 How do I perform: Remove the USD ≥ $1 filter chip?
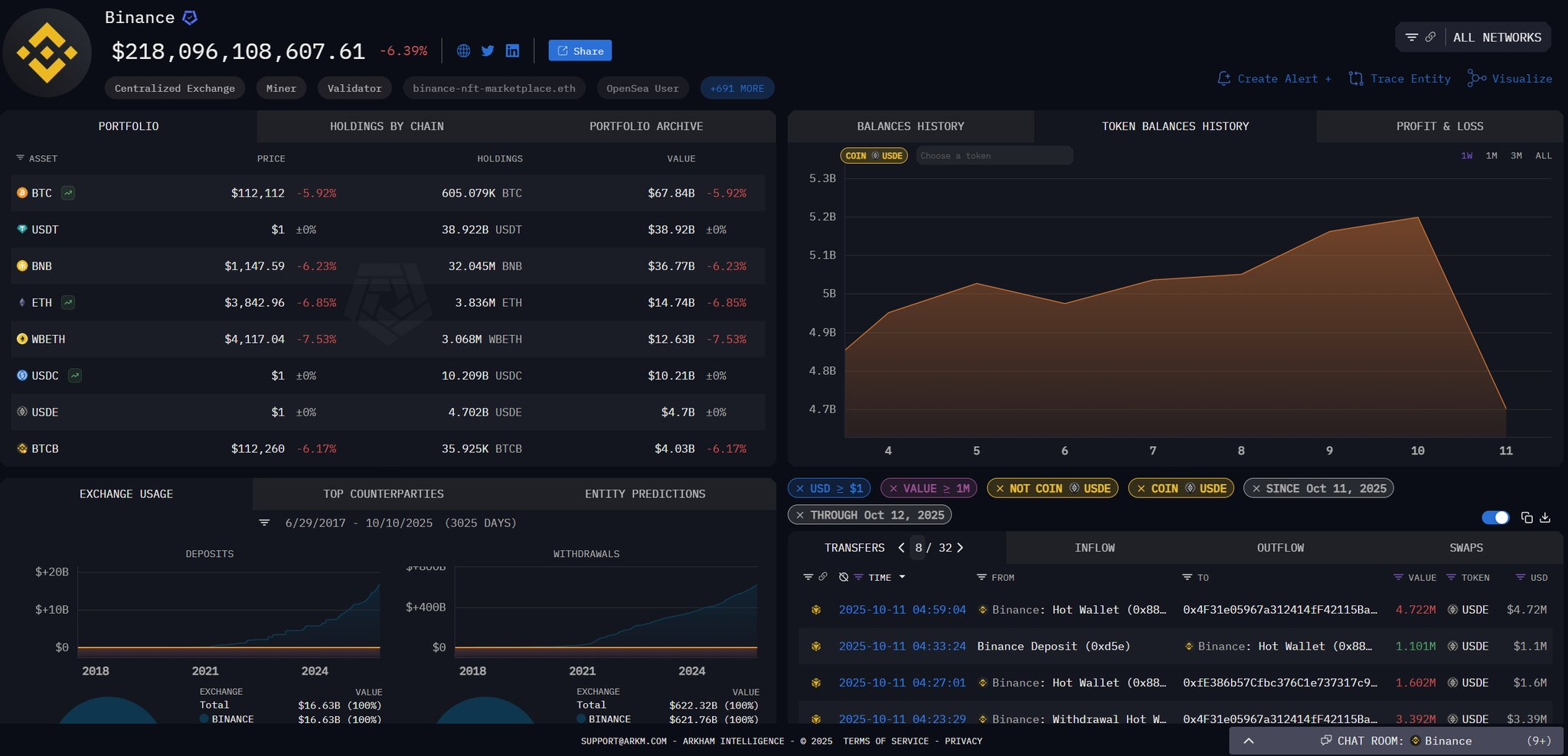click(x=800, y=489)
